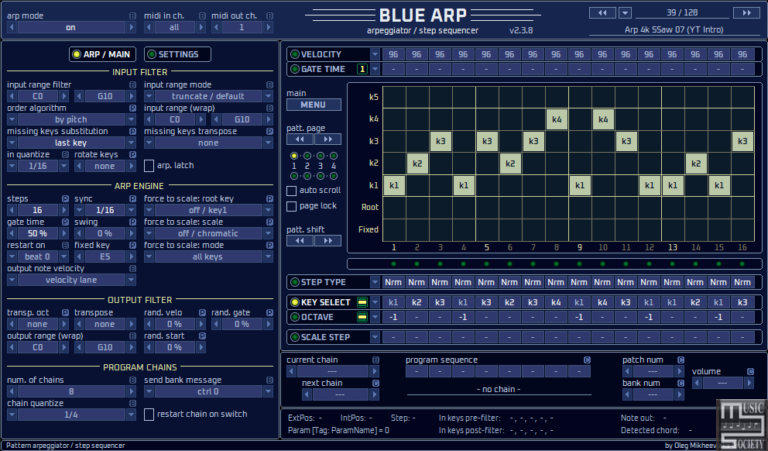The height and width of the screenshot is (451, 768).
Task: Open missing keys substitution 'last key' dropdown
Action: tap(71, 143)
